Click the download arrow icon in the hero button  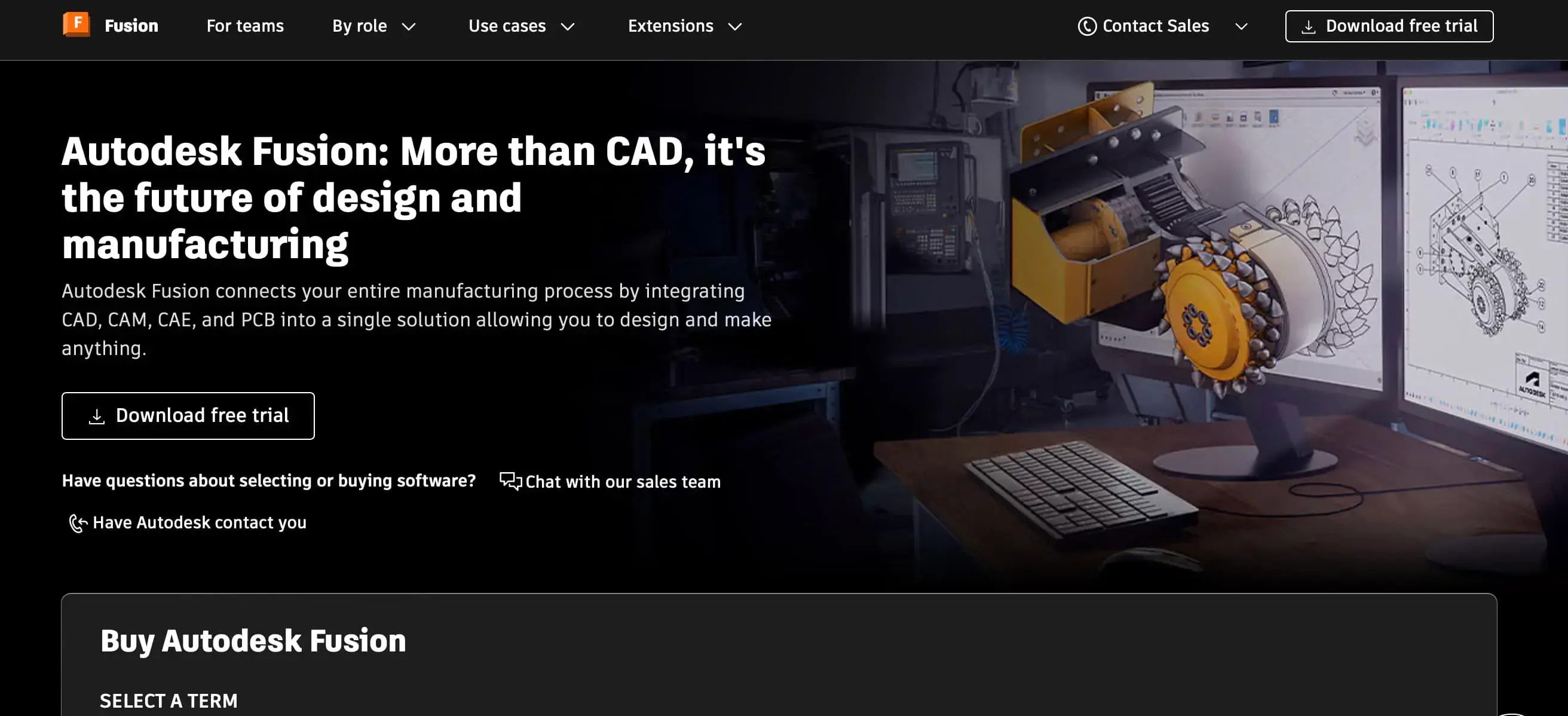pos(97,416)
